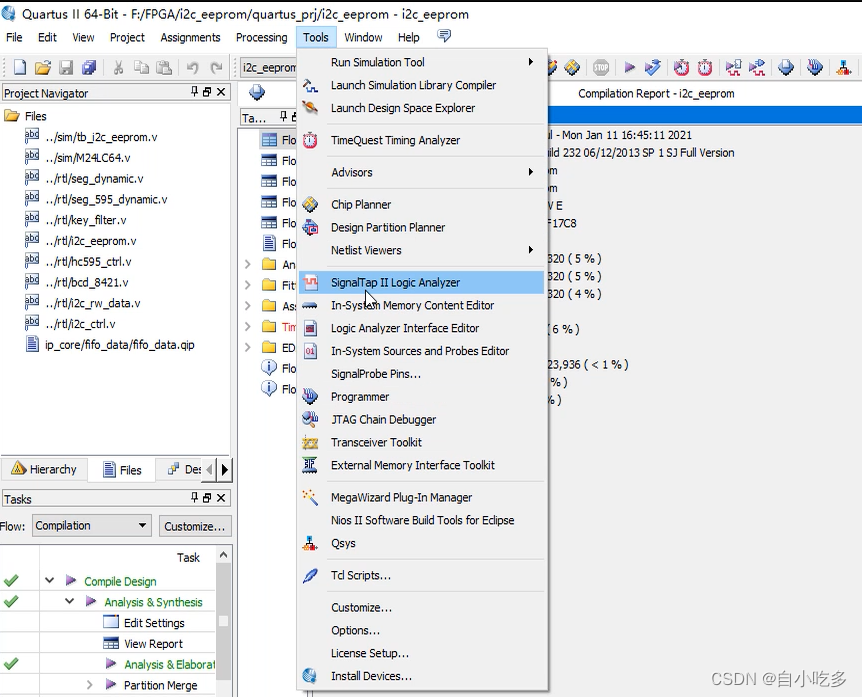
Task: Switch to the Hierarchy tab
Action: [x=44, y=469]
